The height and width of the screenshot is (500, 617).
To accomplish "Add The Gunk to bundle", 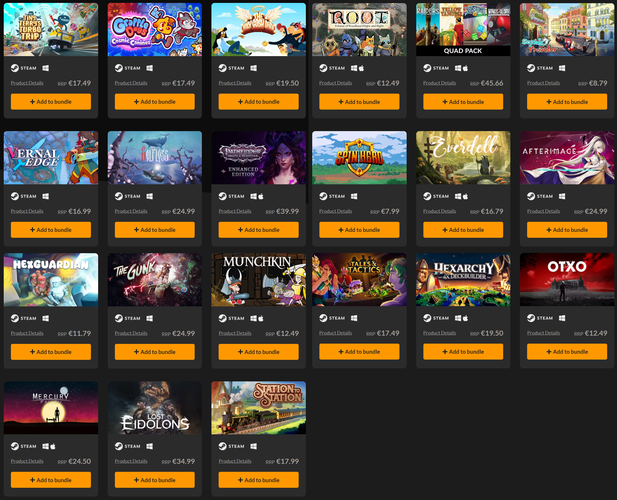I will [155, 352].
